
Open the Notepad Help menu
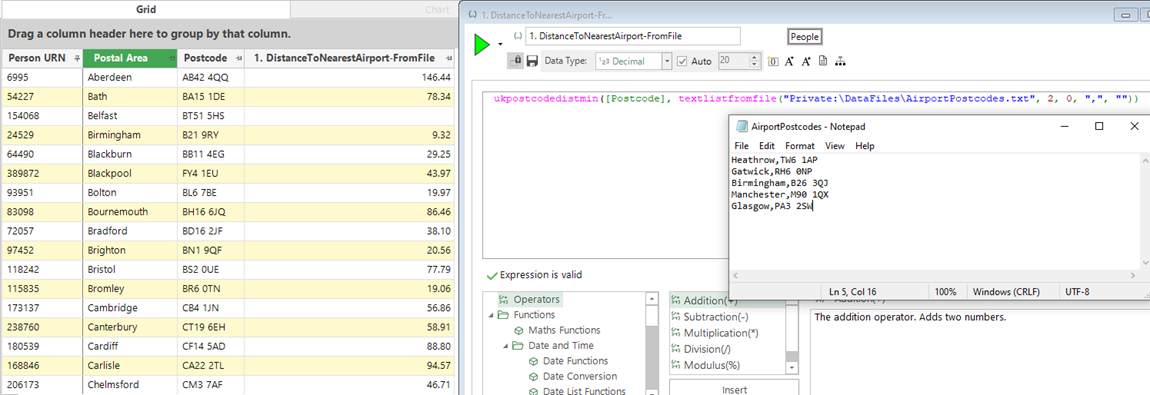pyautogui.click(x=865, y=146)
